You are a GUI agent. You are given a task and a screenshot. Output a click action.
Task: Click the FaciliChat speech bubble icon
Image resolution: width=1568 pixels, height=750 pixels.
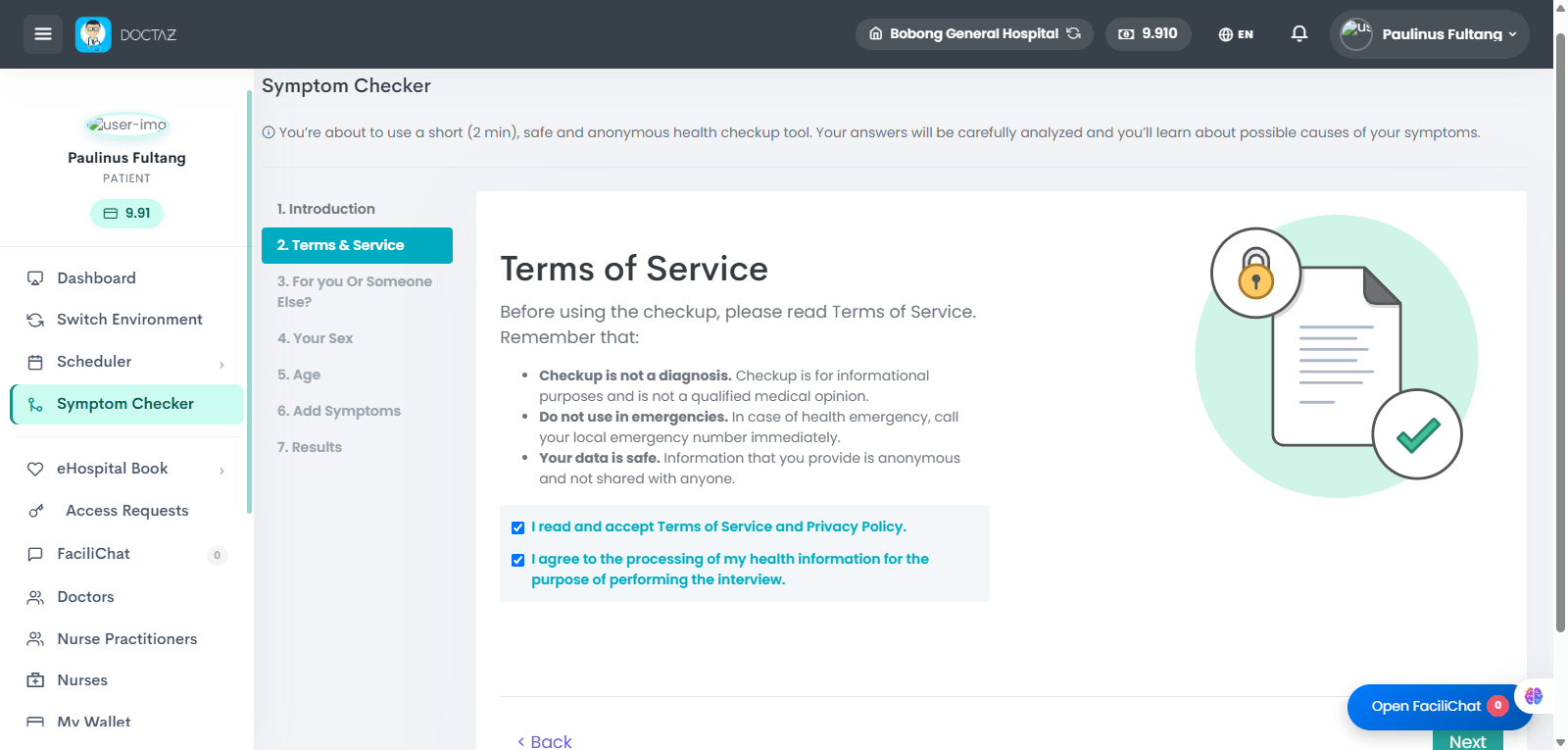35,554
